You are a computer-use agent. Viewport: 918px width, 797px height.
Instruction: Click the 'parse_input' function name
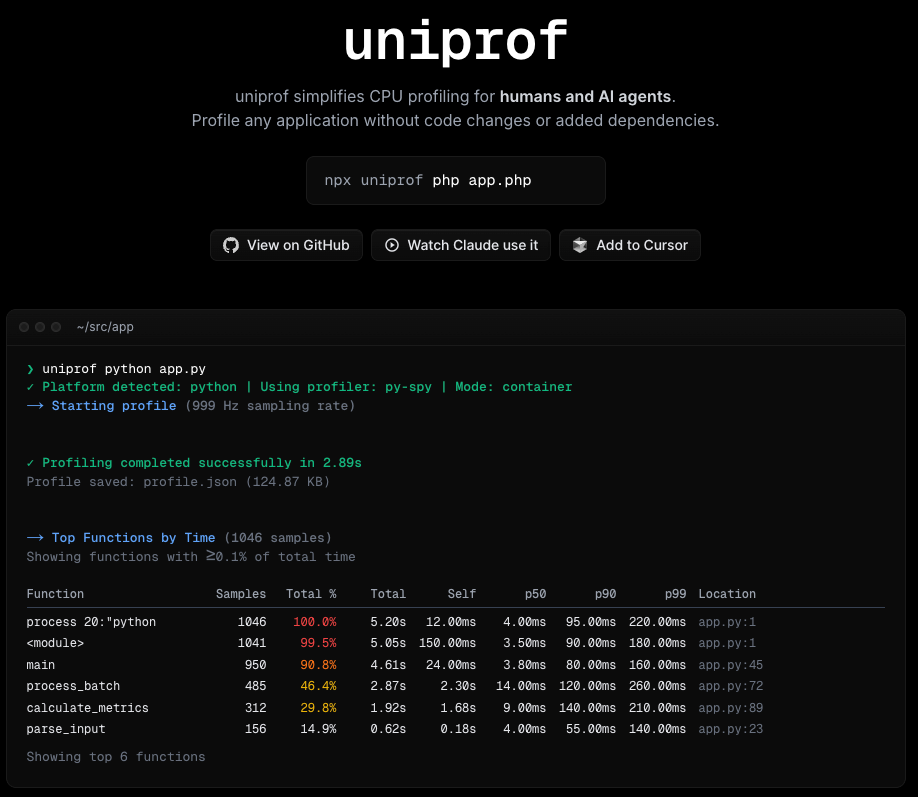point(66,729)
